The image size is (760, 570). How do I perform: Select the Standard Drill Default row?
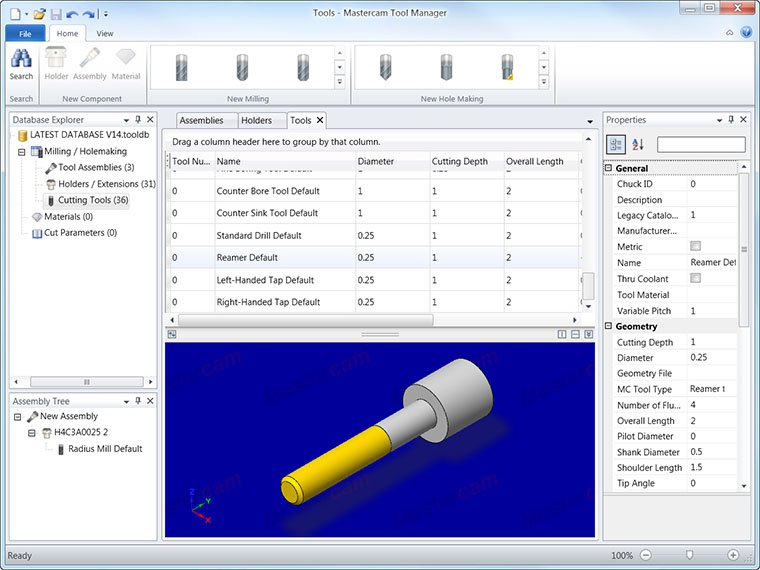373,236
